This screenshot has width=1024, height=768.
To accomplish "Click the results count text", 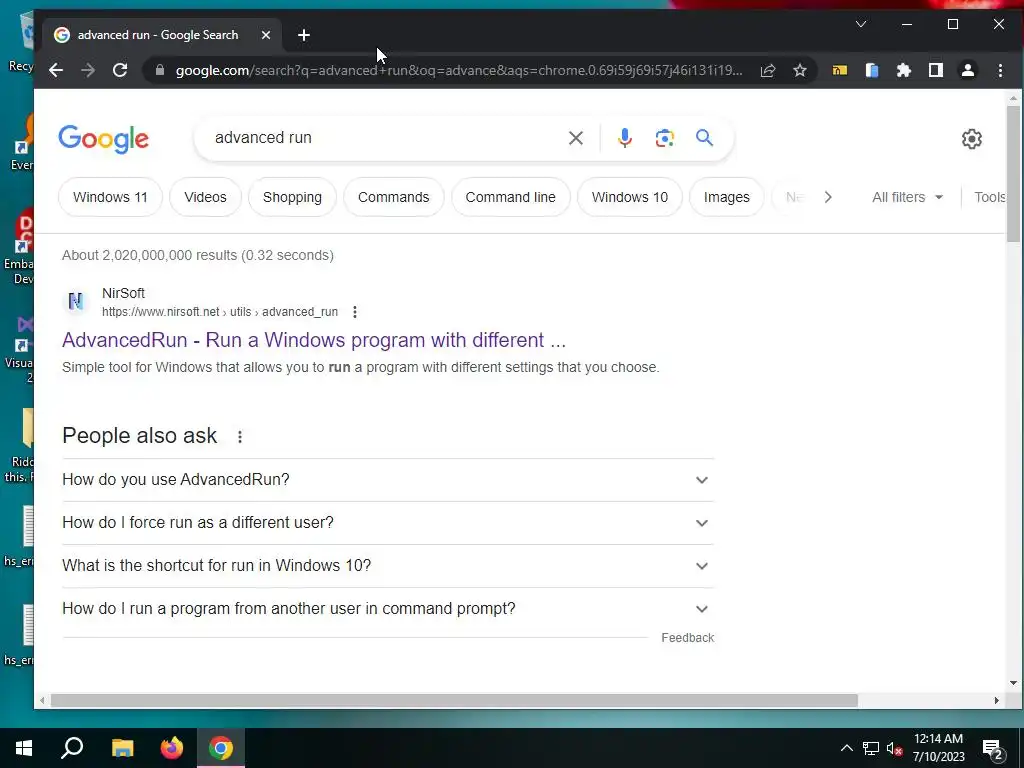I will click(x=198, y=255).
